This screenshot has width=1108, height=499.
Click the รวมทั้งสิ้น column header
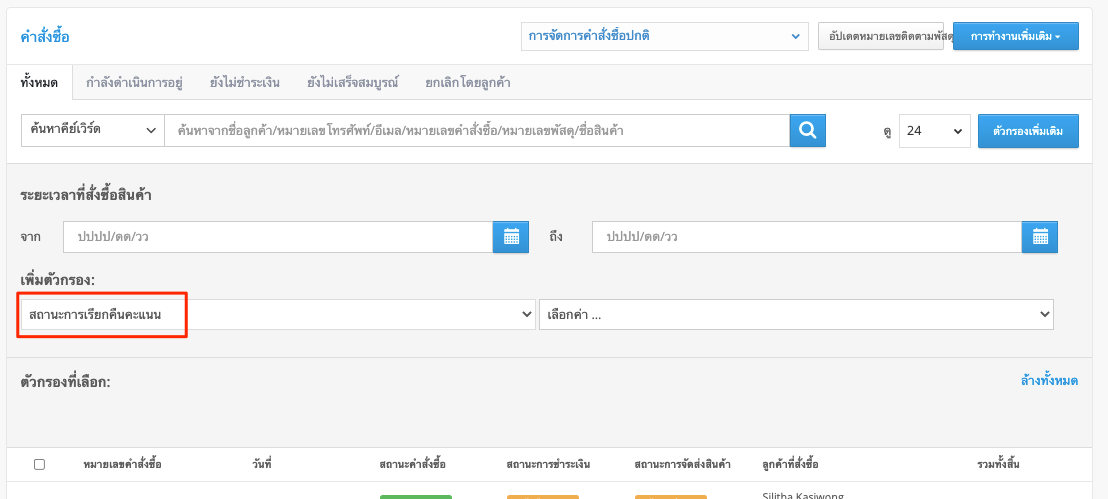point(998,464)
